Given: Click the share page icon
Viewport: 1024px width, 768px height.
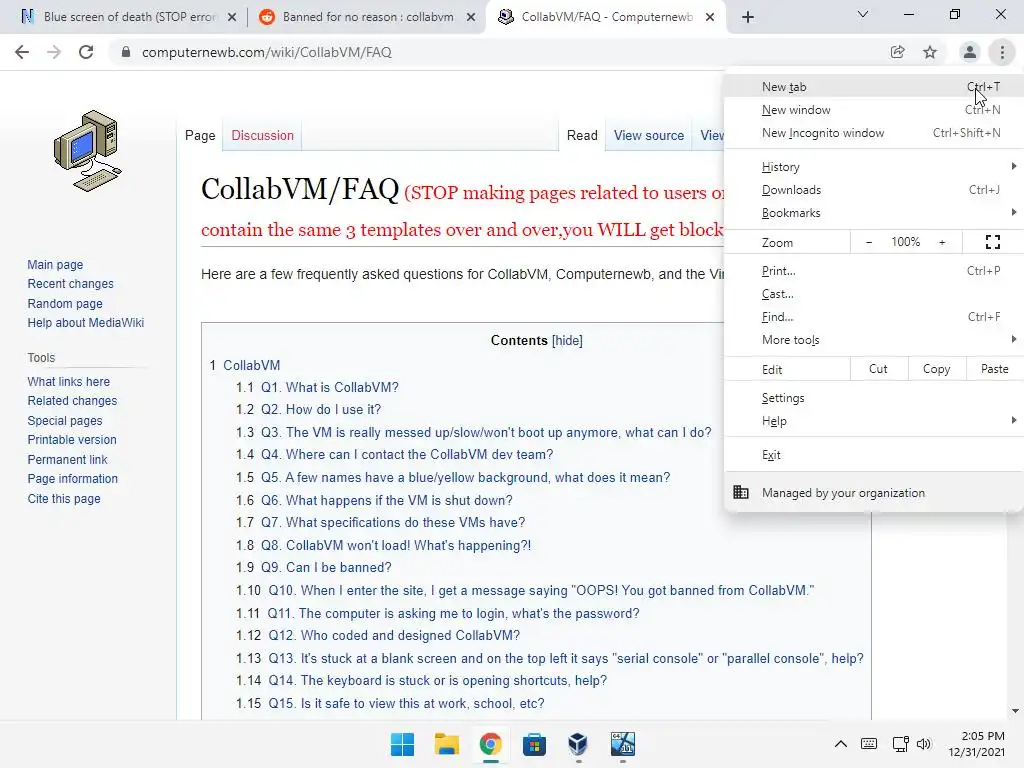Looking at the screenshot, I should click(x=898, y=52).
